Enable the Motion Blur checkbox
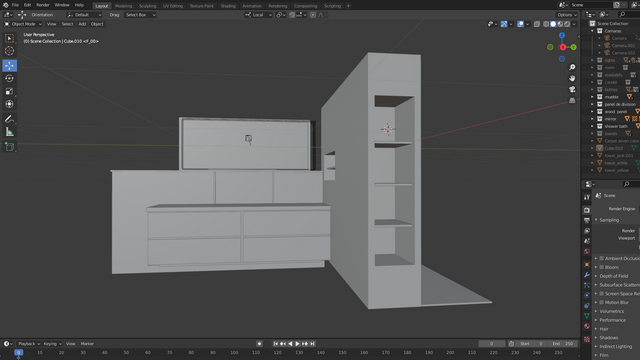The image size is (640, 360). (x=602, y=302)
